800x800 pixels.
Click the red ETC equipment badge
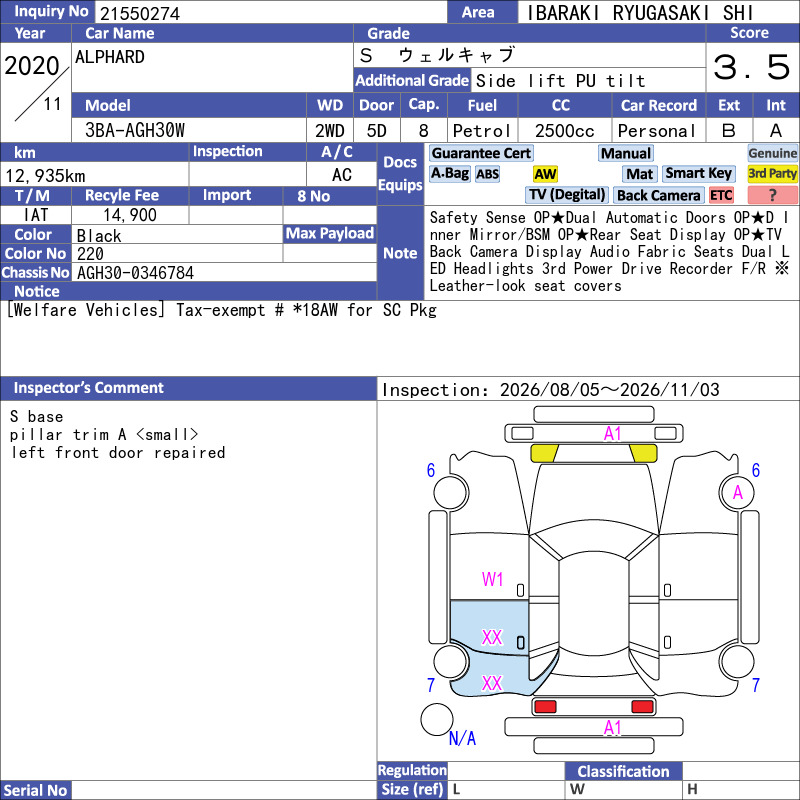pos(721,195)
